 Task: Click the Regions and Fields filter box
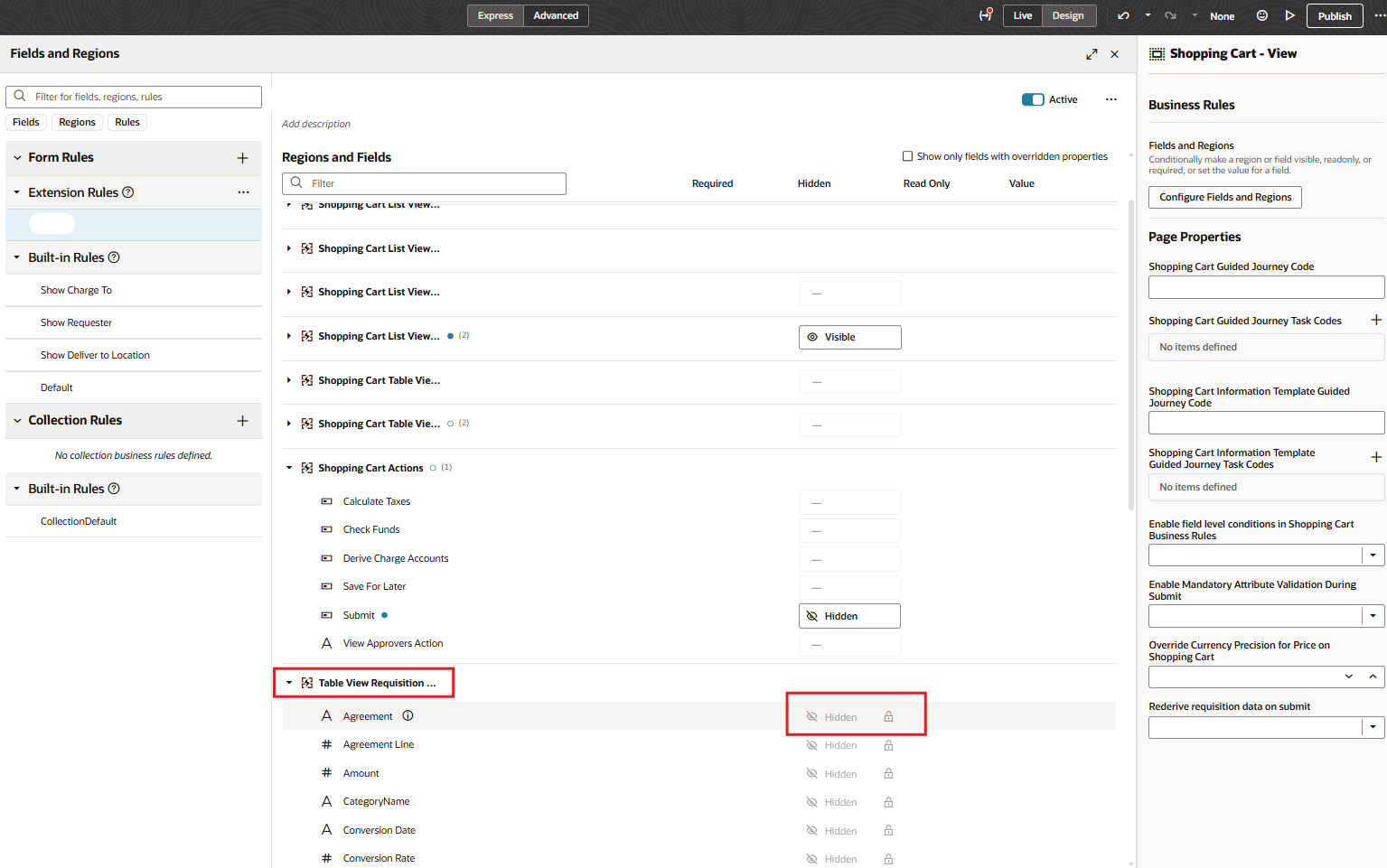click(x=424, y=183)
